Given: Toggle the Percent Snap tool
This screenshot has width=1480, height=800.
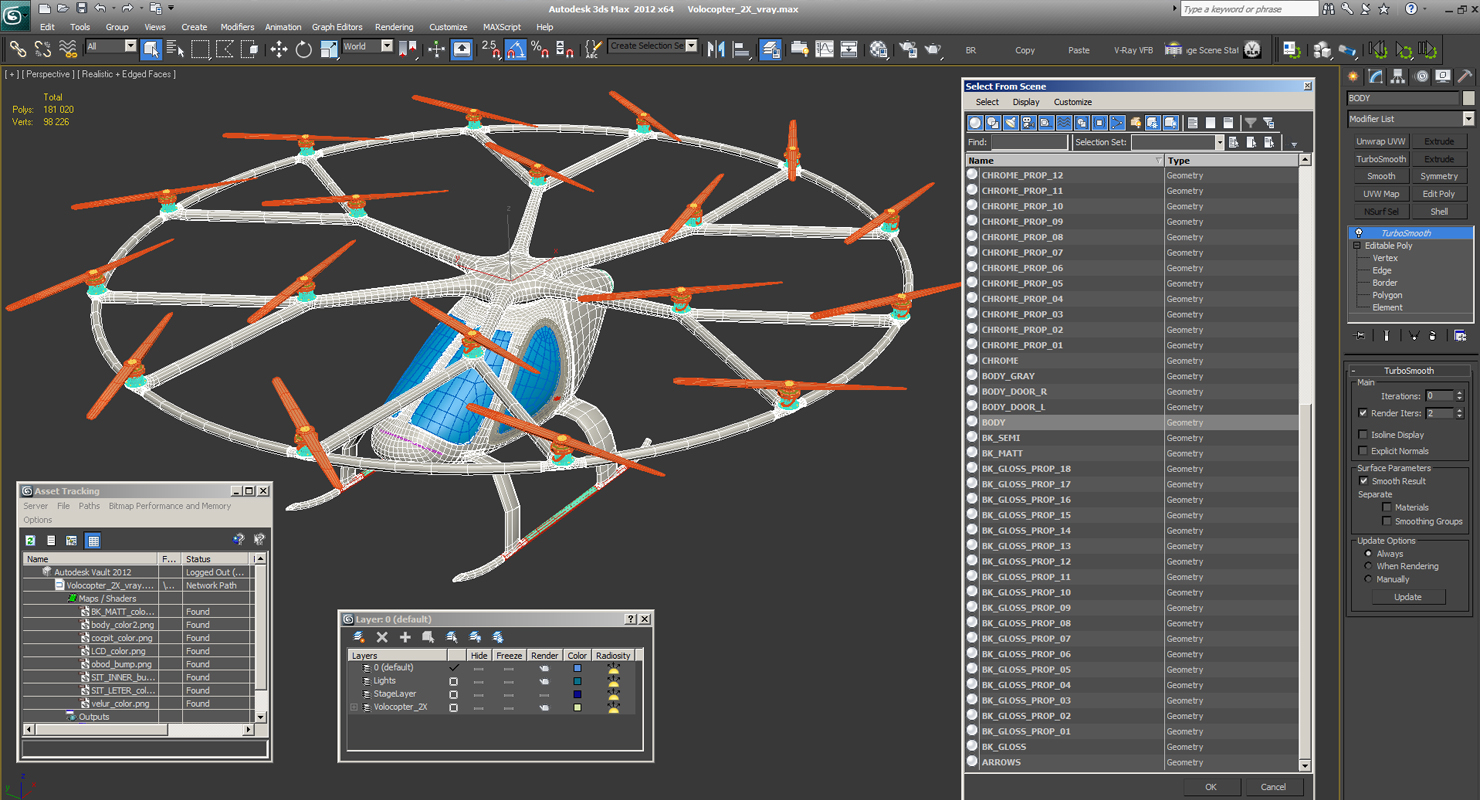Looking at the screenshot, I should [x=540, y=49].
